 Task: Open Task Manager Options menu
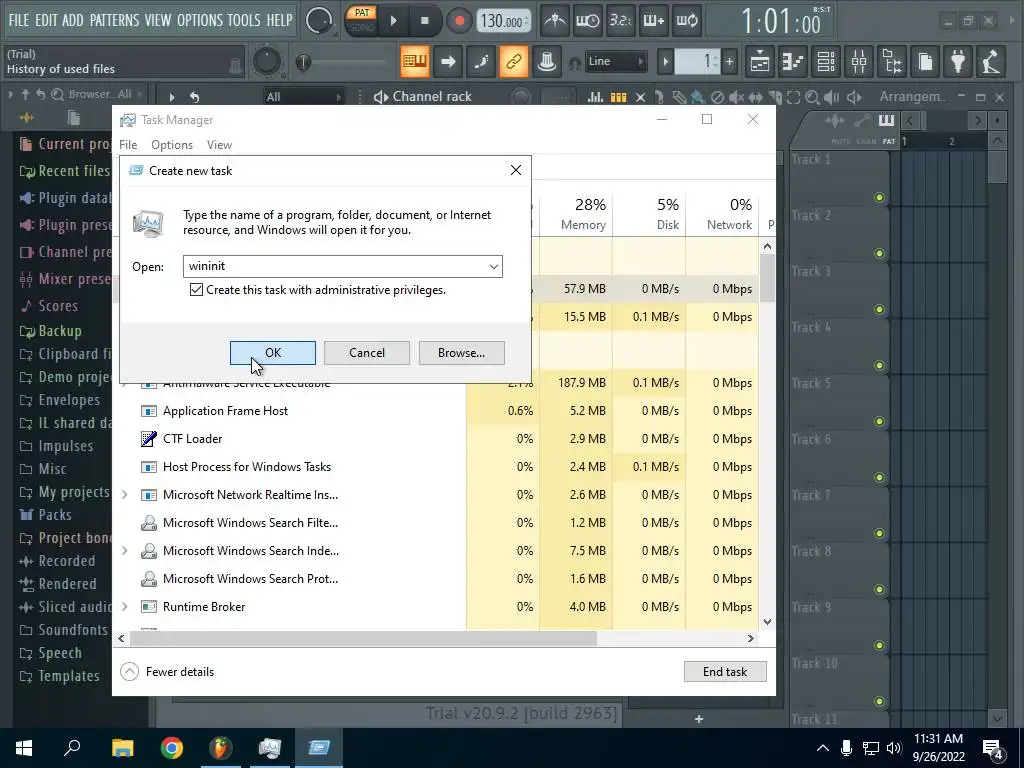172,145
